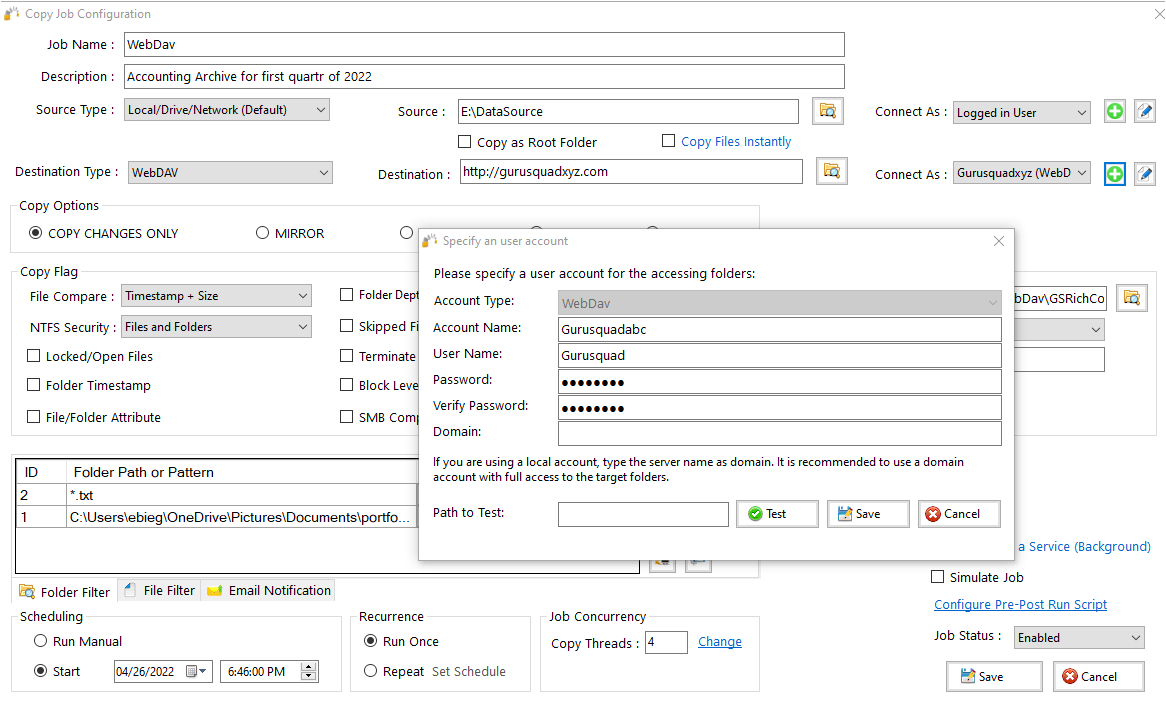Viewport: 1166px width, 712px height.
Task: Check the SMB Compression checkbox
Action: [347, 417]
